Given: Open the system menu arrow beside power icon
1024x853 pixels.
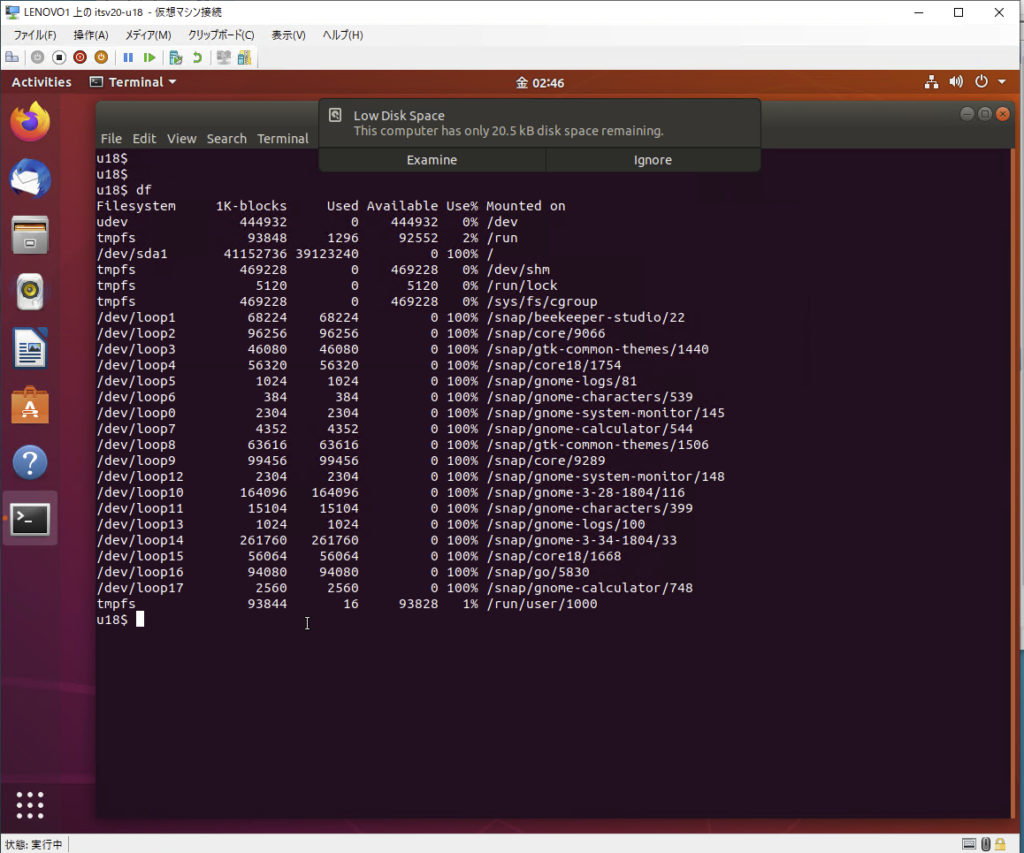Looking at the screenshot, I should click(1001, 82).
